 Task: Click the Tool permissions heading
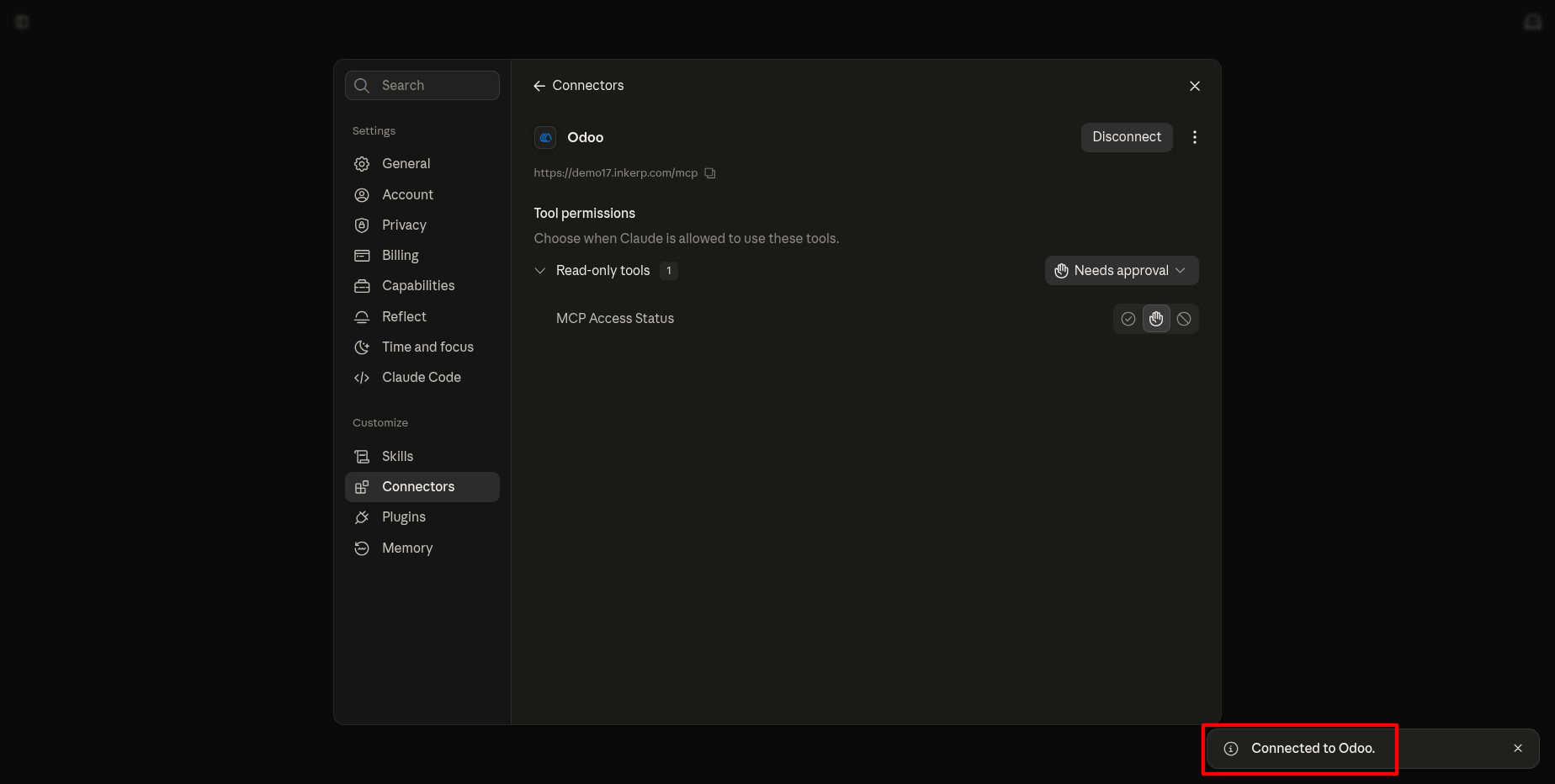tap(585, 214)
